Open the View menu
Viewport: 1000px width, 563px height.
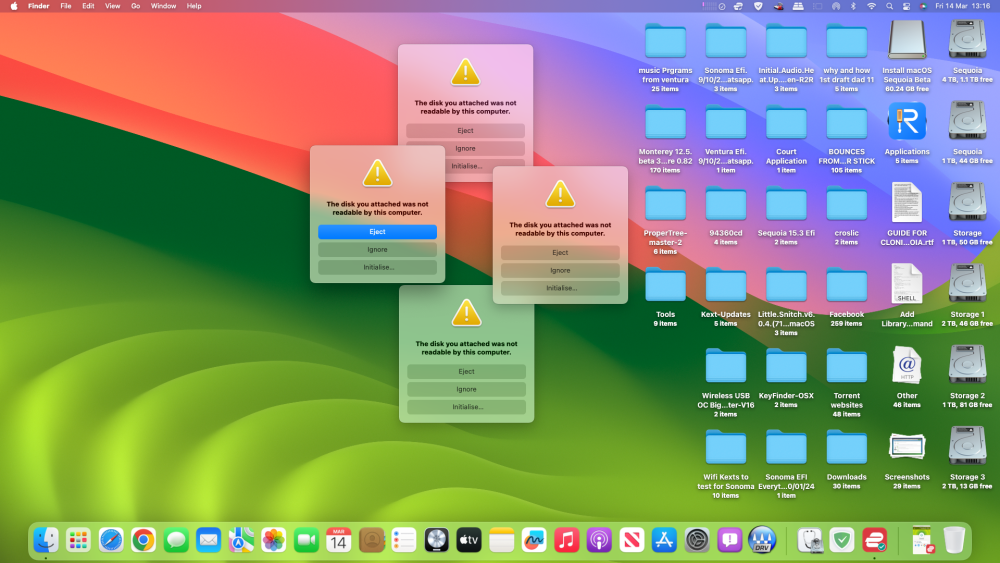pos(112,6)
